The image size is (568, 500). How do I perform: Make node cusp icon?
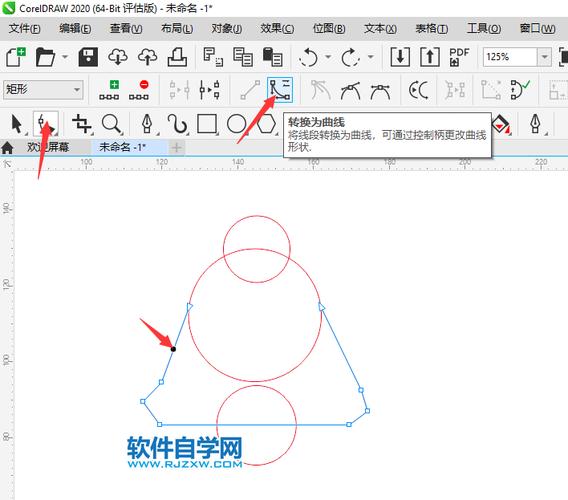point(321,90)
